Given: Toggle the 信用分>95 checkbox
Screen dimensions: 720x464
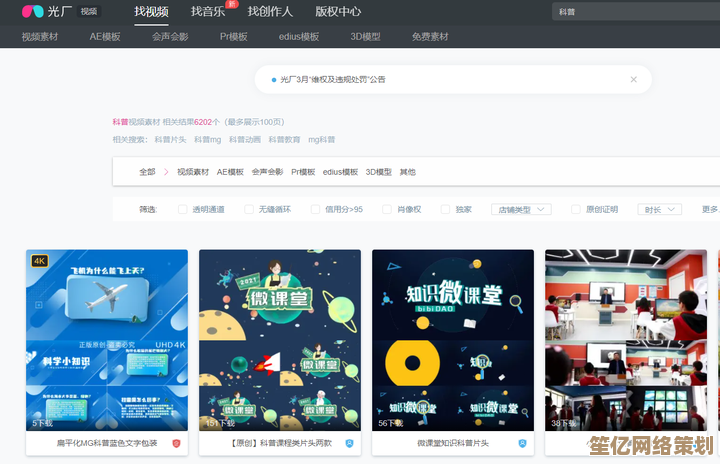Looking at the screenshot, I should click(315, 210).
